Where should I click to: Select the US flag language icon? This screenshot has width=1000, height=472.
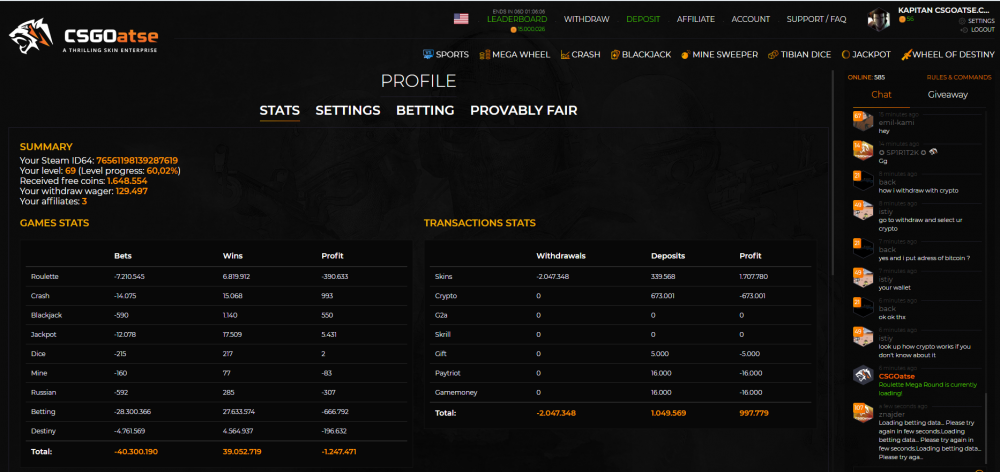pyautogui.click(x=460, y=19)
